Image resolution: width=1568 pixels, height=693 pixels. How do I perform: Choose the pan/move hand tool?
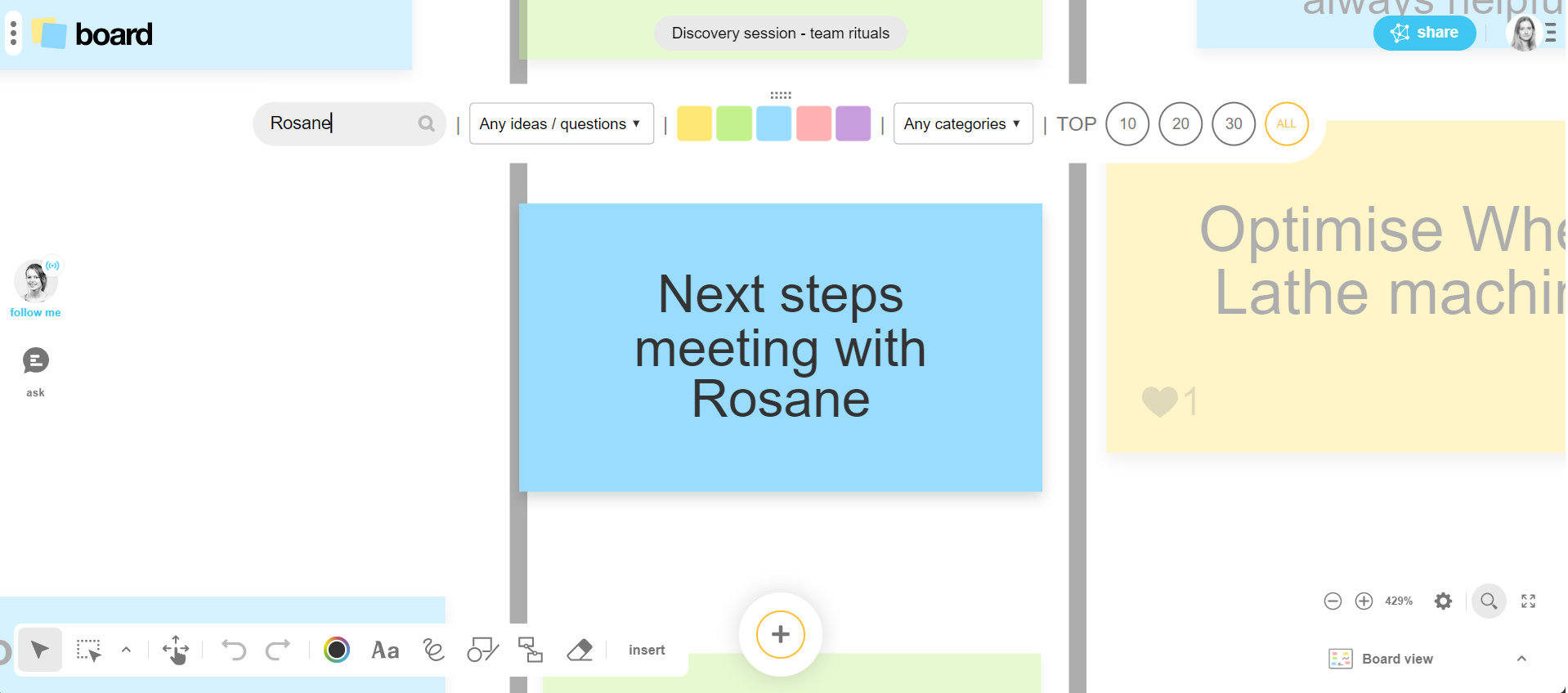[176, 651]
